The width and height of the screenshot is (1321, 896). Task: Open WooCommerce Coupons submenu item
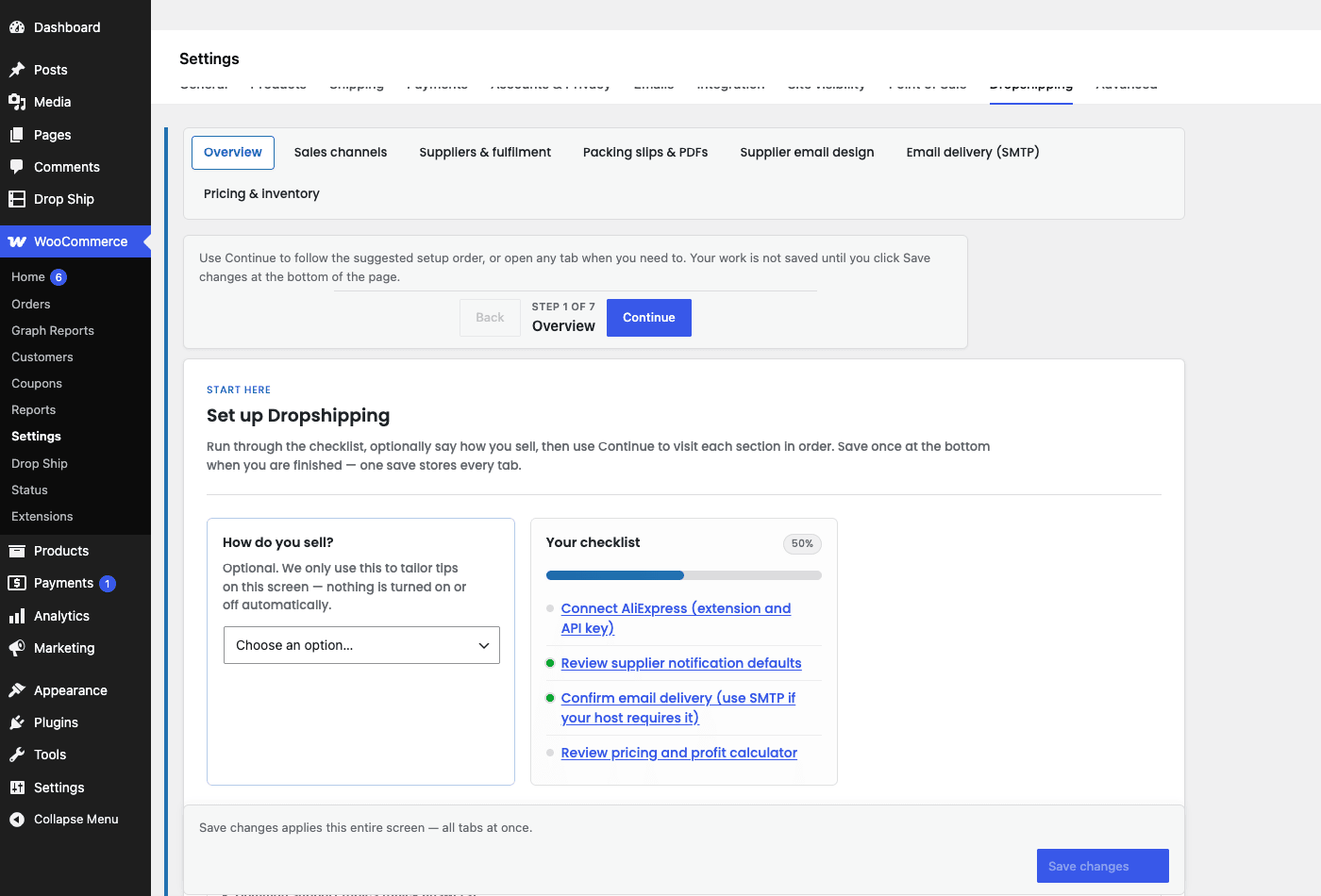pos(37,384)
